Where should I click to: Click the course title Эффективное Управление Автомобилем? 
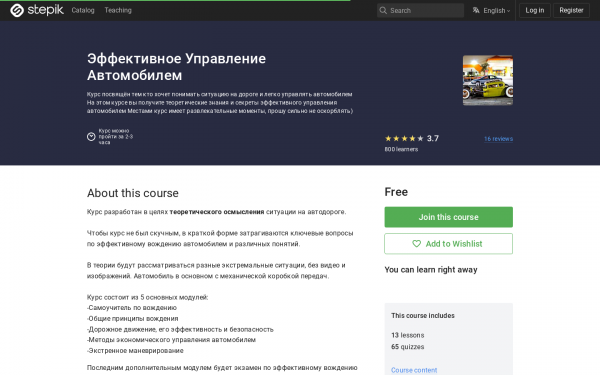point(176,67)
